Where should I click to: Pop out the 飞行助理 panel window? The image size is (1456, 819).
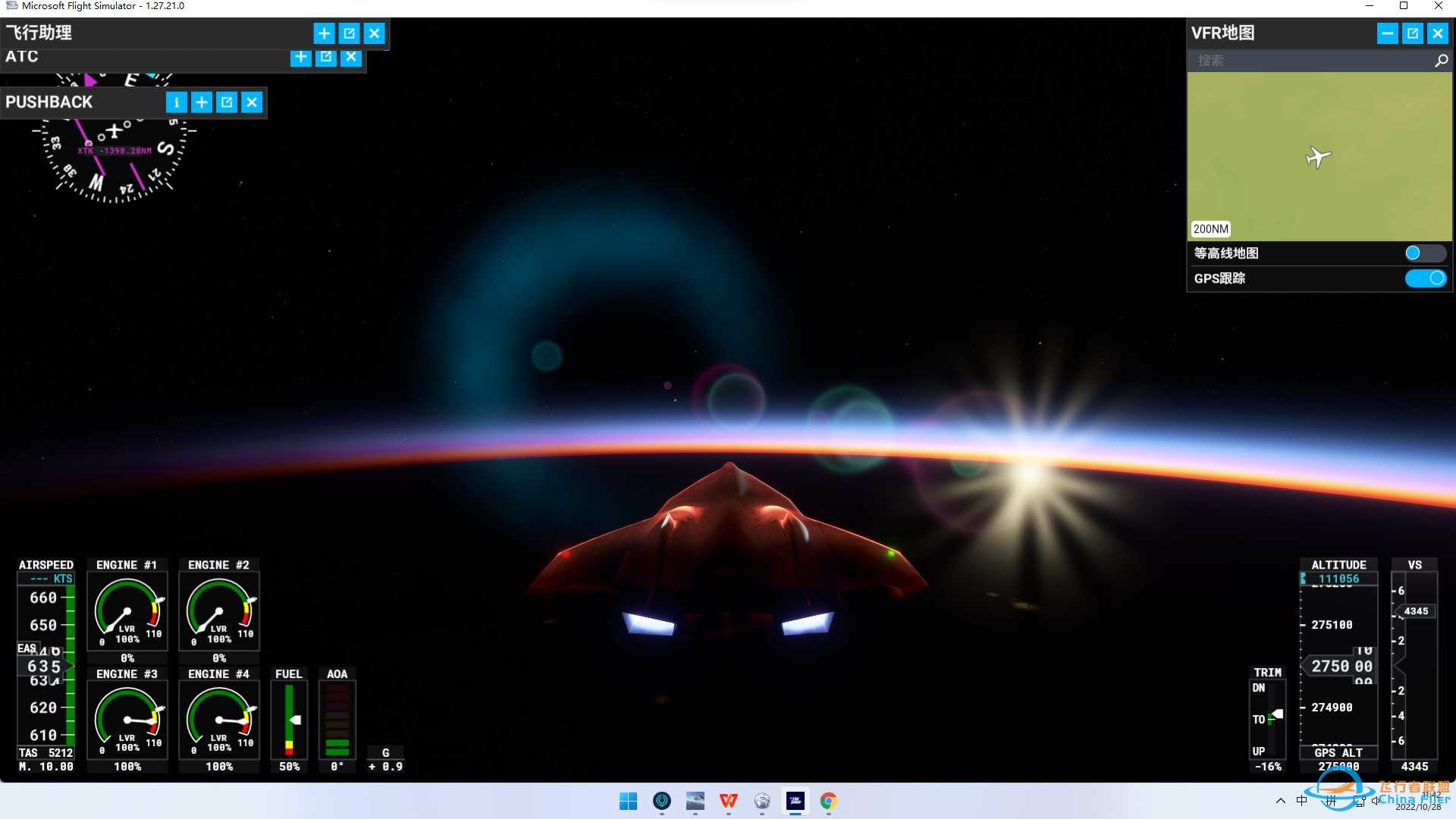click(349, 33)
